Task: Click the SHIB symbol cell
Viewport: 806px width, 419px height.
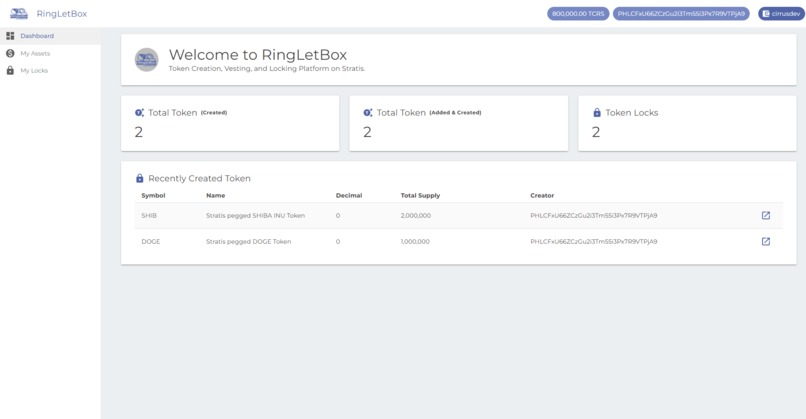Action: pos(149,215)
